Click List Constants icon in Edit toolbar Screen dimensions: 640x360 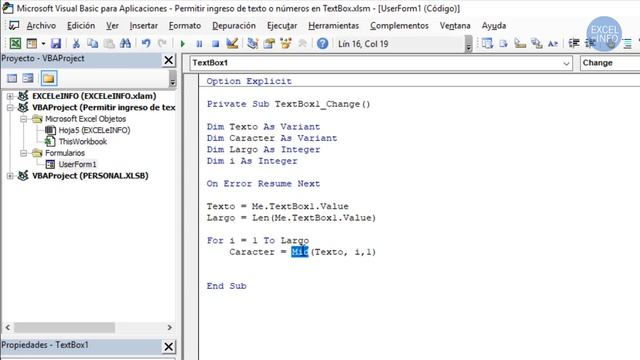coord(503,43)
